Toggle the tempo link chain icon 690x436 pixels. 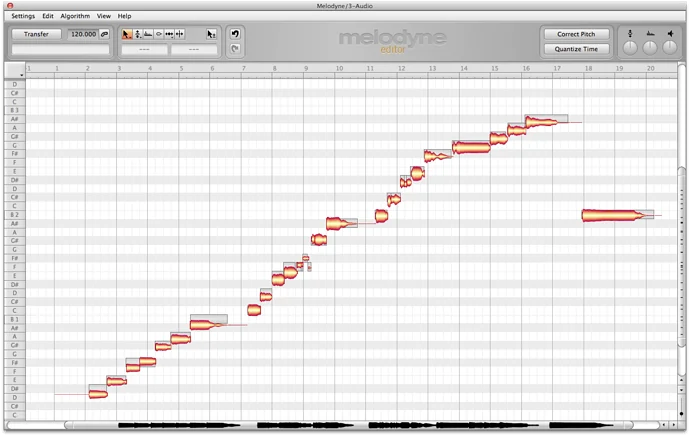point(104,34)
